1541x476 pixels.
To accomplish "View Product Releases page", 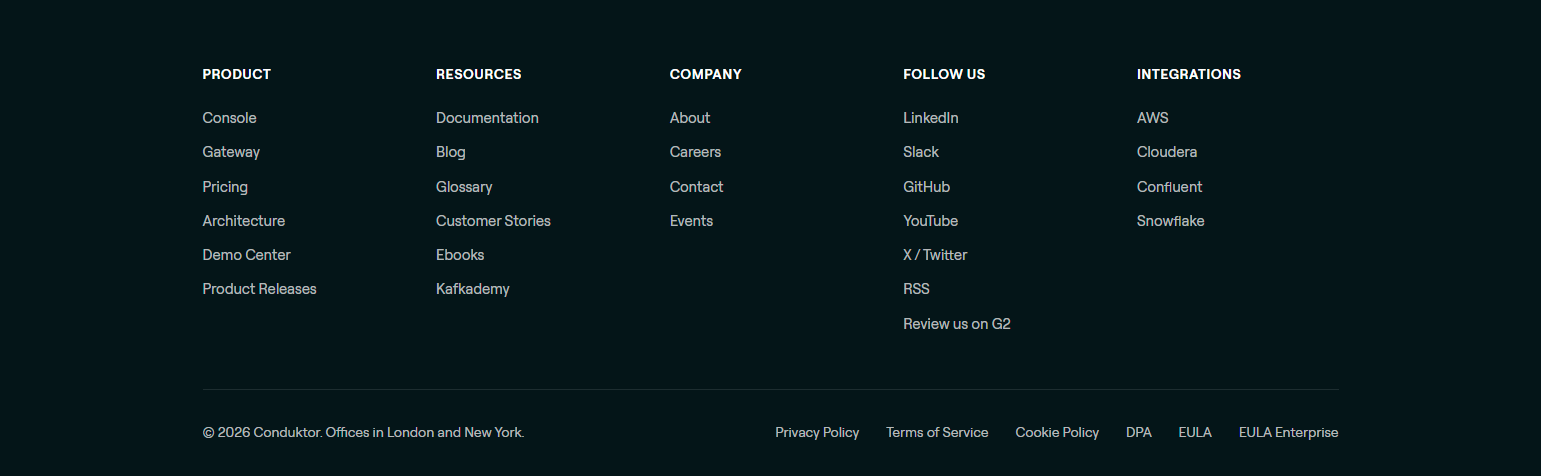I will [x=259, y=289].
